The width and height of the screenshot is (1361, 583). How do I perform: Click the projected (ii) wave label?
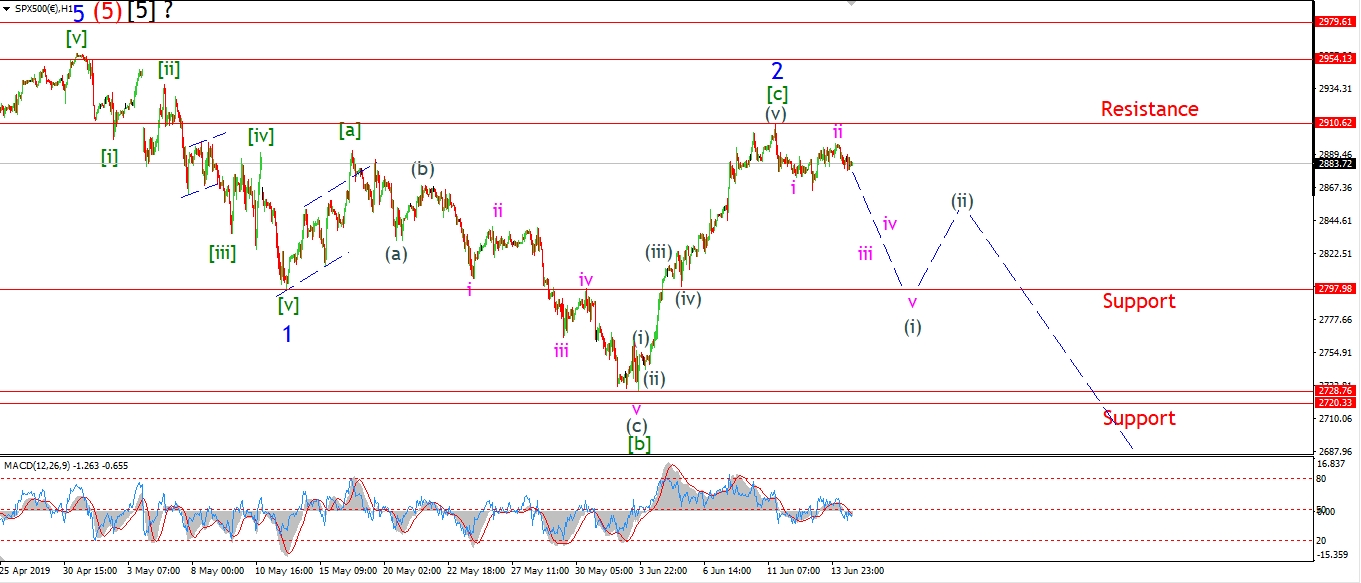click(961, 201)
